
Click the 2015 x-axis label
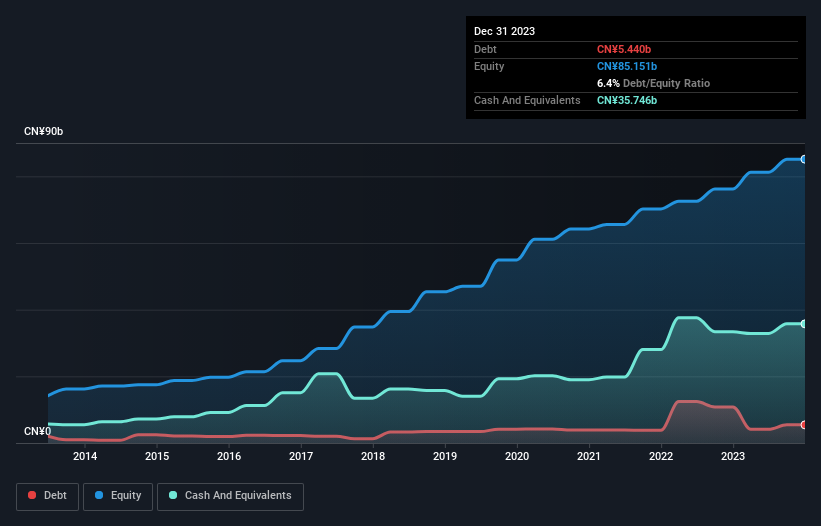pos(157,456)
